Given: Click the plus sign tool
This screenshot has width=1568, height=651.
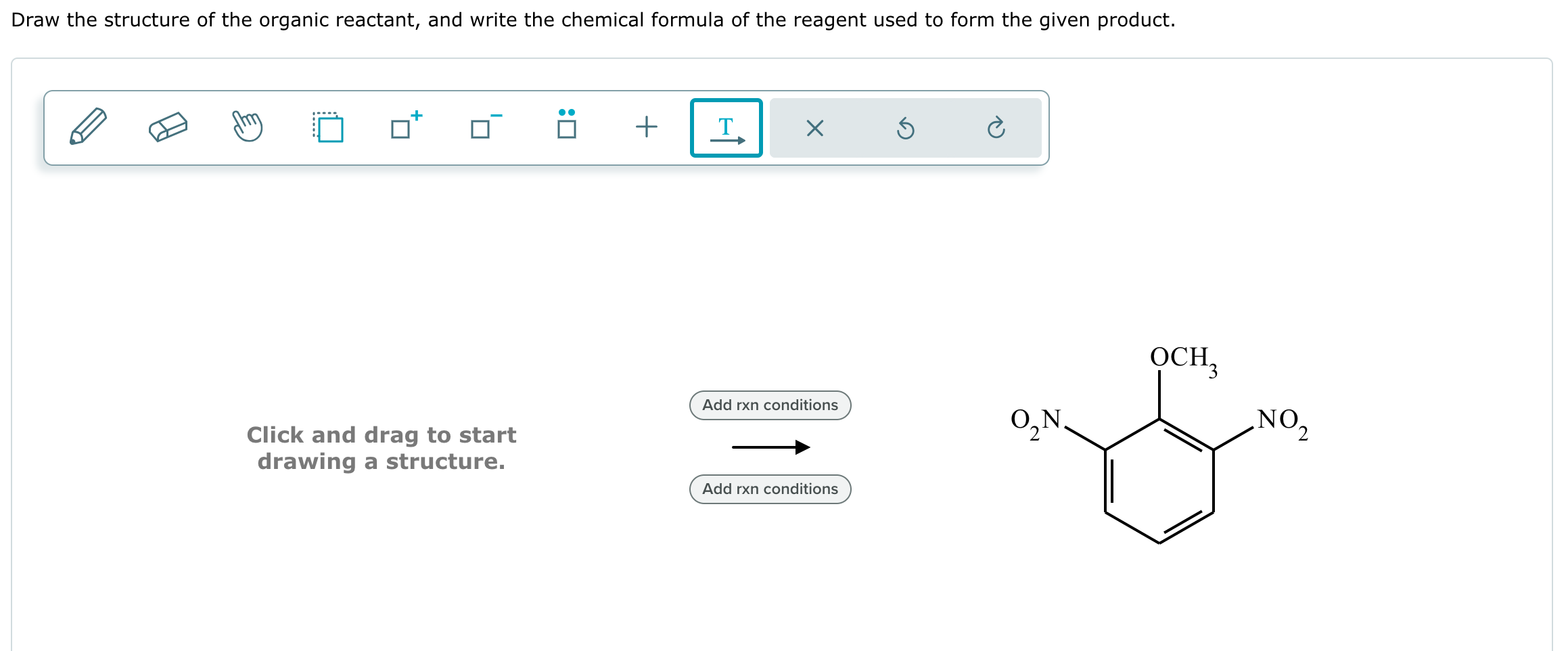Looking at the screenshot, I should pyautogui.click(x=645, y=127).
